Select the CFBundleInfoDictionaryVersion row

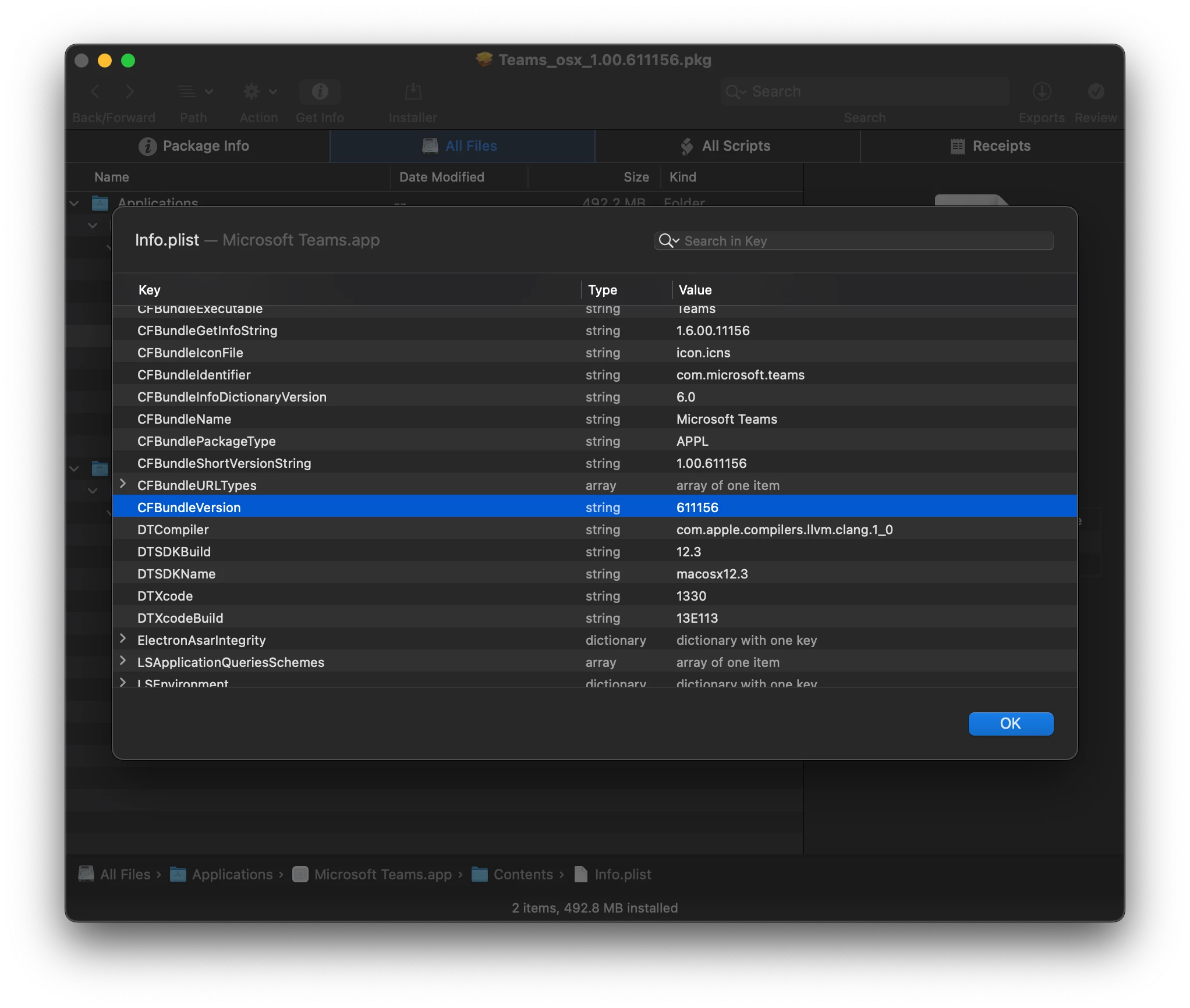click(594, 397)
